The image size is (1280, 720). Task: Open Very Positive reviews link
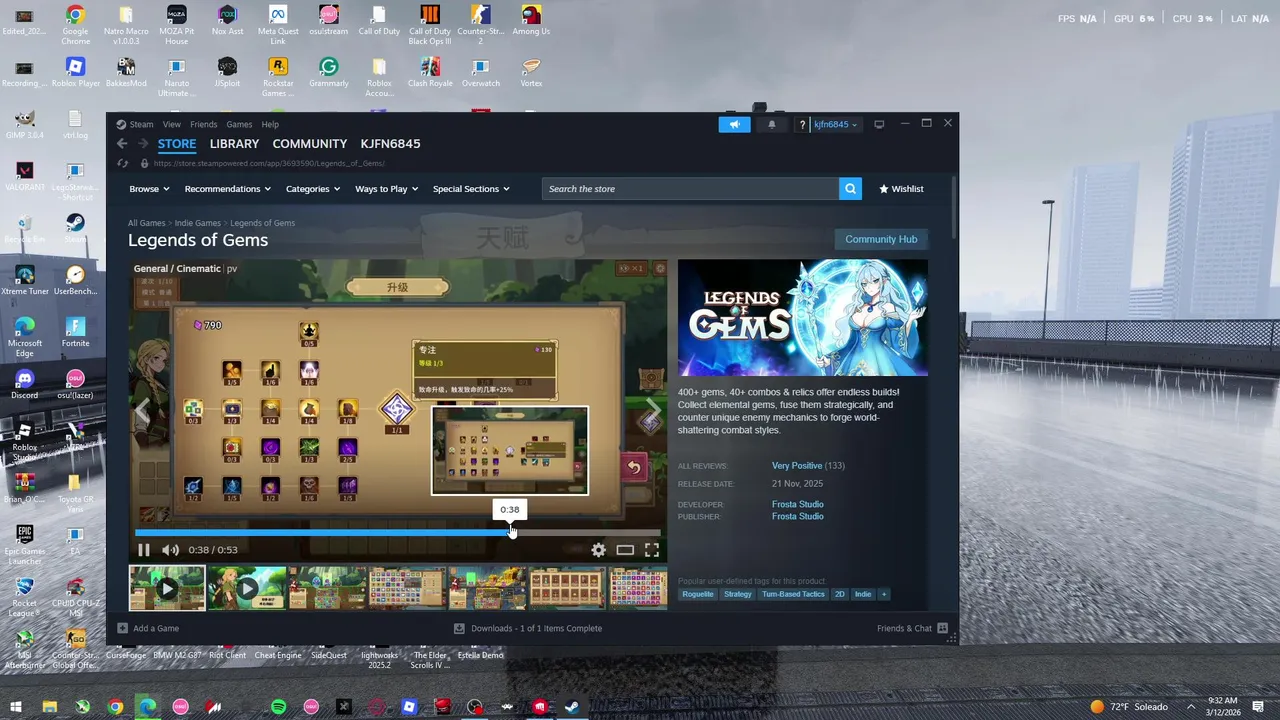point(797,466)
